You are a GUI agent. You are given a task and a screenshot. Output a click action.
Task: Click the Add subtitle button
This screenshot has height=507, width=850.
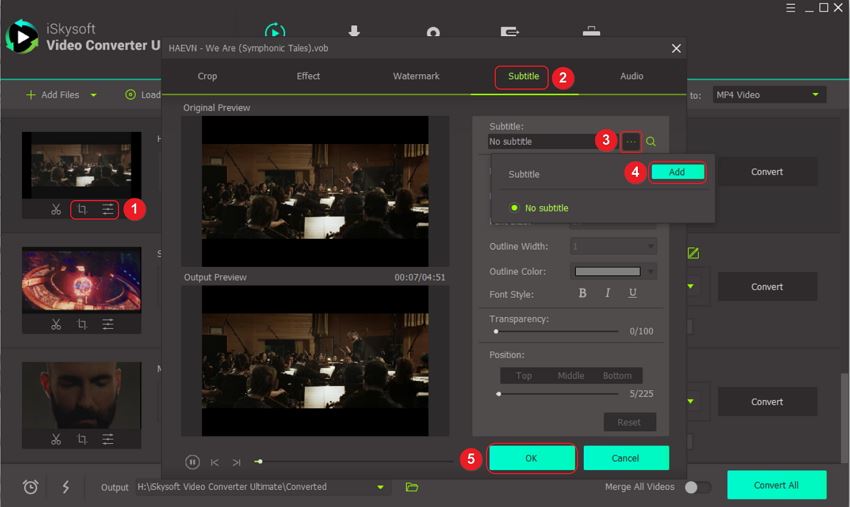click(677, 172)
